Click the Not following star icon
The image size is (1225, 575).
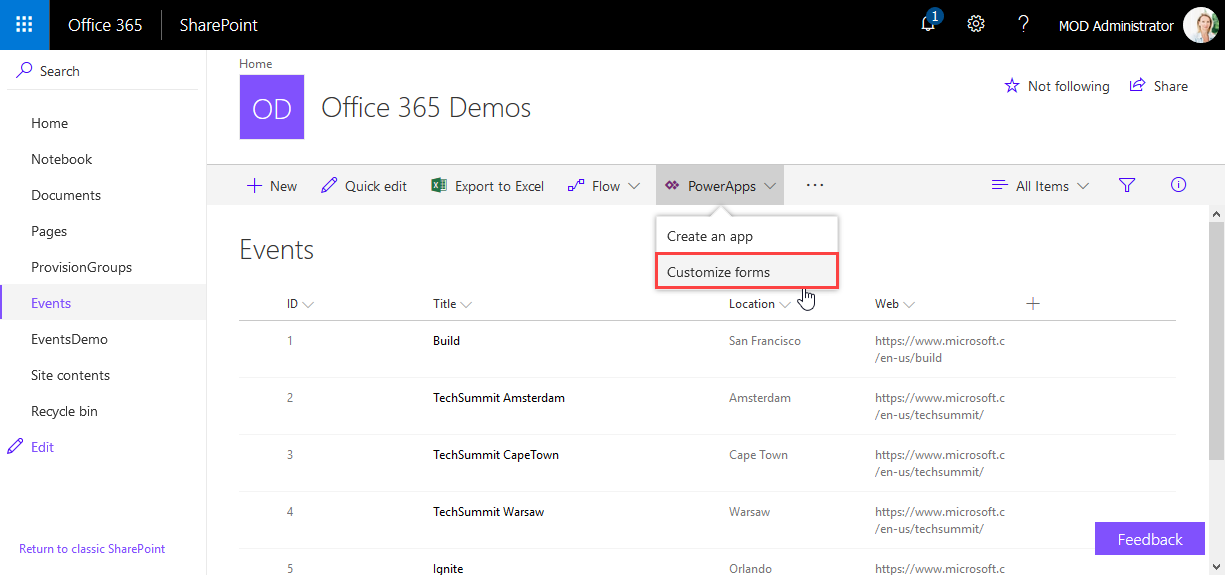click(1012, 86)
